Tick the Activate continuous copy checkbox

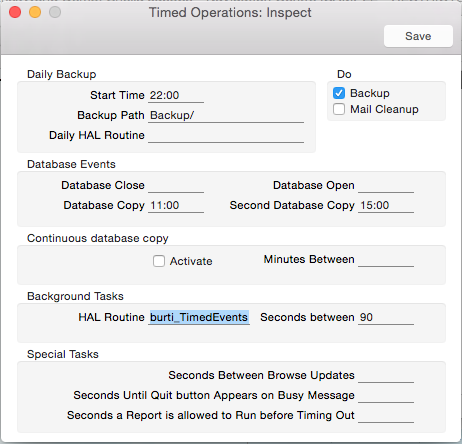click(159, 261)
